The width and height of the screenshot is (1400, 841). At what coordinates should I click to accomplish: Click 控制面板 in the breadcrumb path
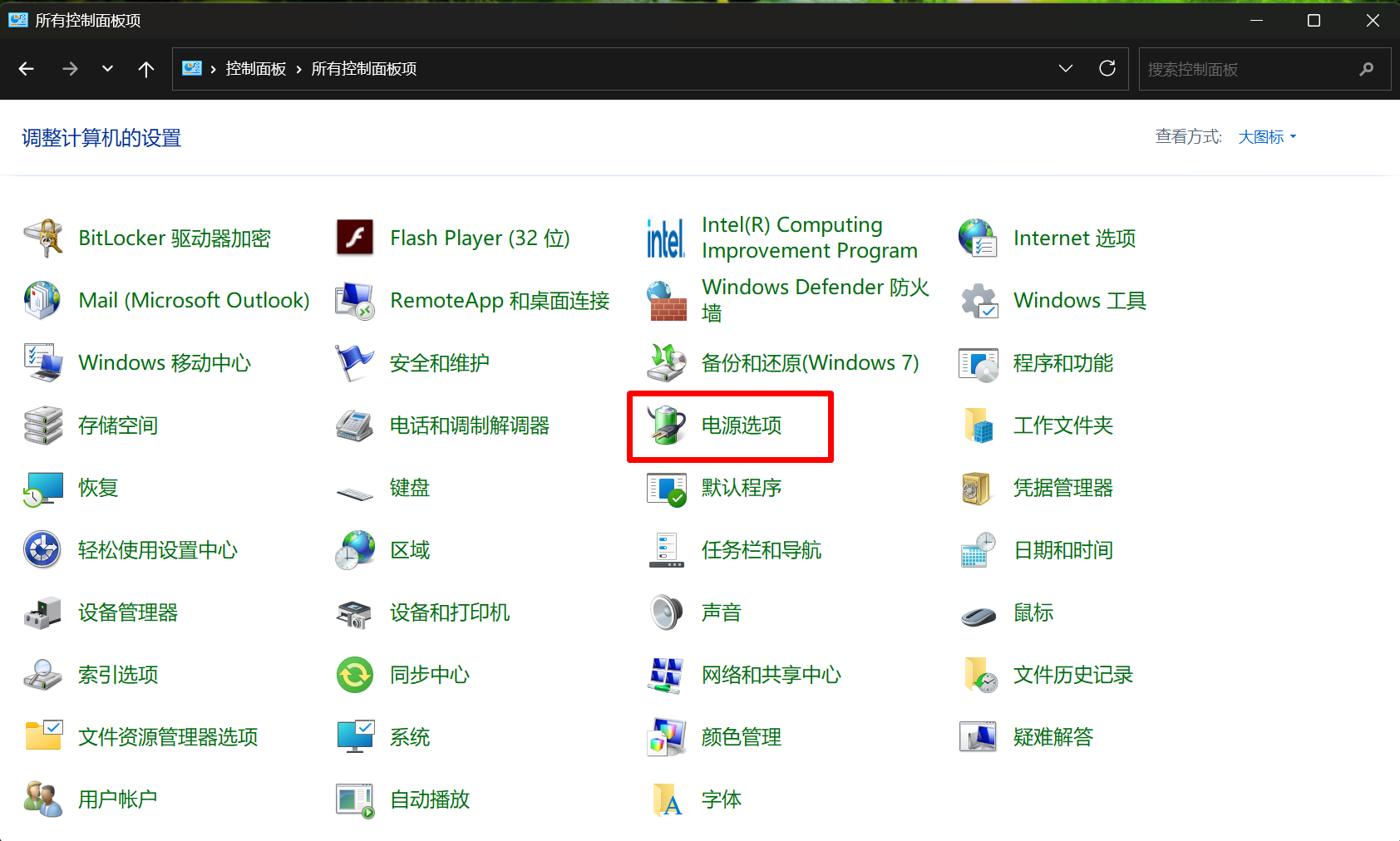pos(256,69)
